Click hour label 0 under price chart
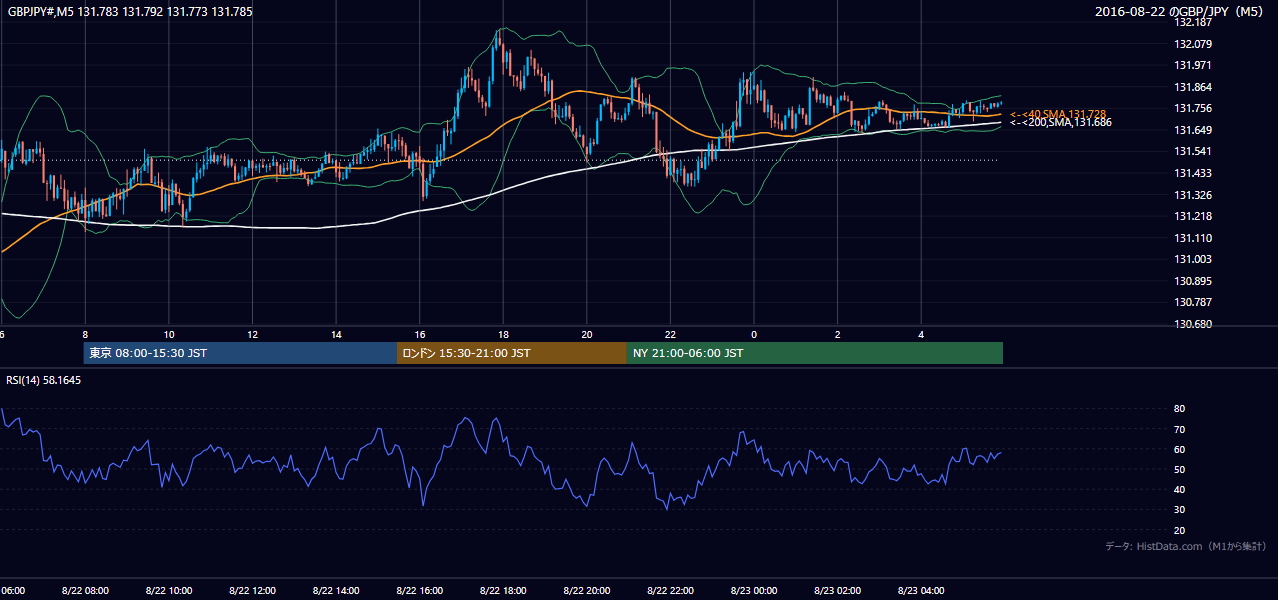The height and width of the screenshot is (600, 1278). point(754,335)
